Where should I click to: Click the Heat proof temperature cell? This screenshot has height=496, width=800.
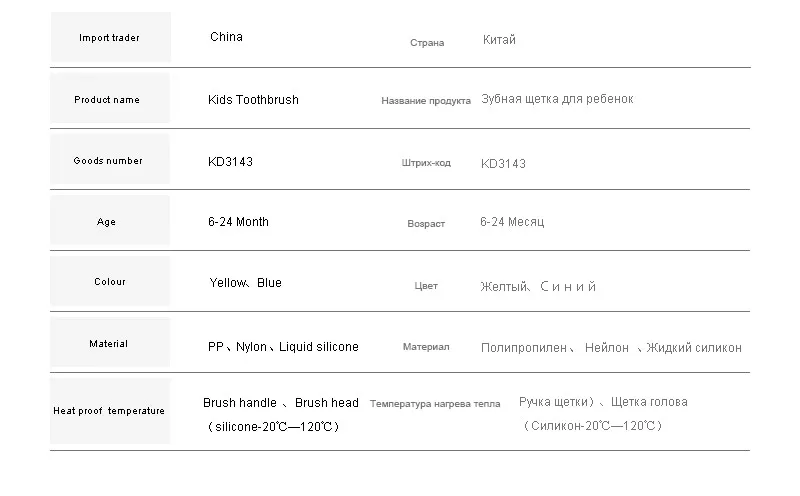pos(110,411)
